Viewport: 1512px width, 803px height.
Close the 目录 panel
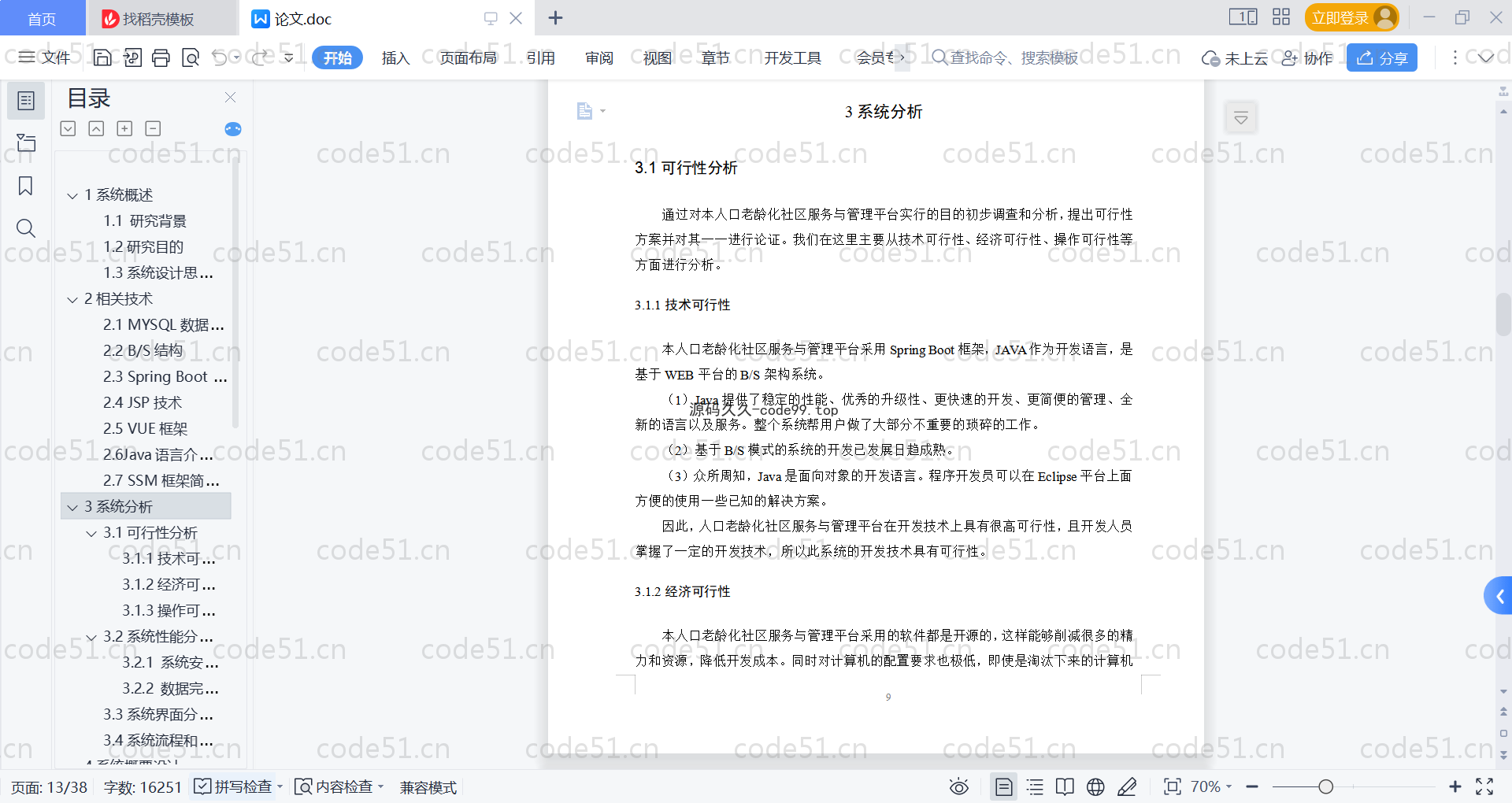pos(230,97)
